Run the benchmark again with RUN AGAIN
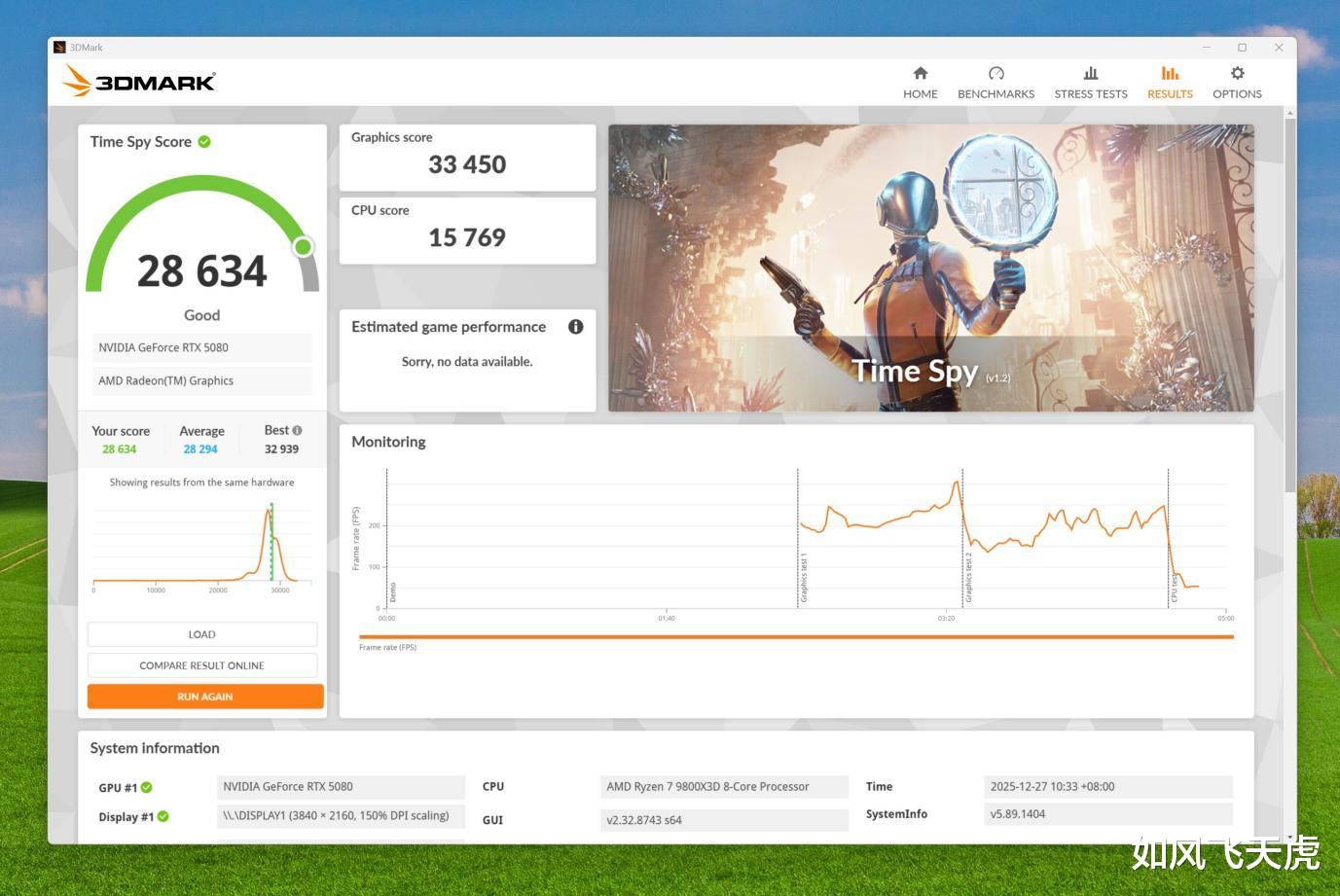The width and height of the screenshot is (1340, 896). tap(205, 697)
